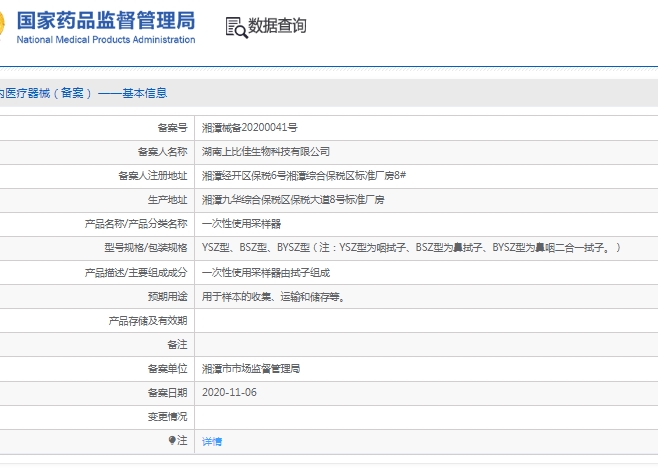Click the 医疗器械（备案）——基本信息 section heading
Viewport: 658px width, 470px height.
point(84,93)
